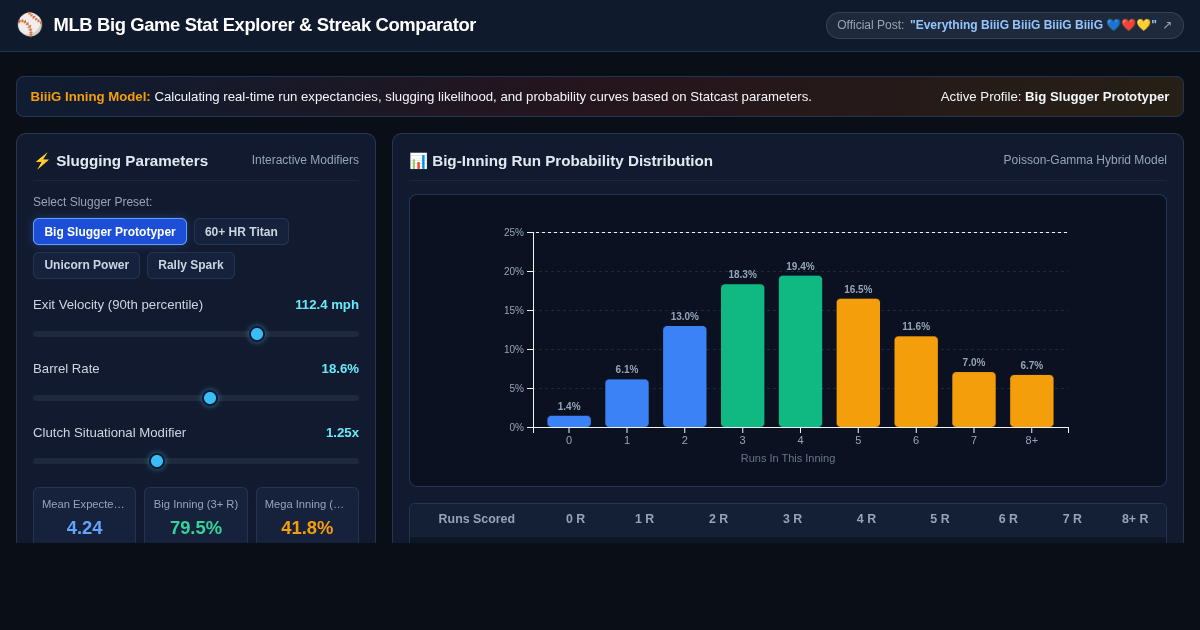
Task: Click the "18.6%" barrel rate value
Action: point(340,368)
